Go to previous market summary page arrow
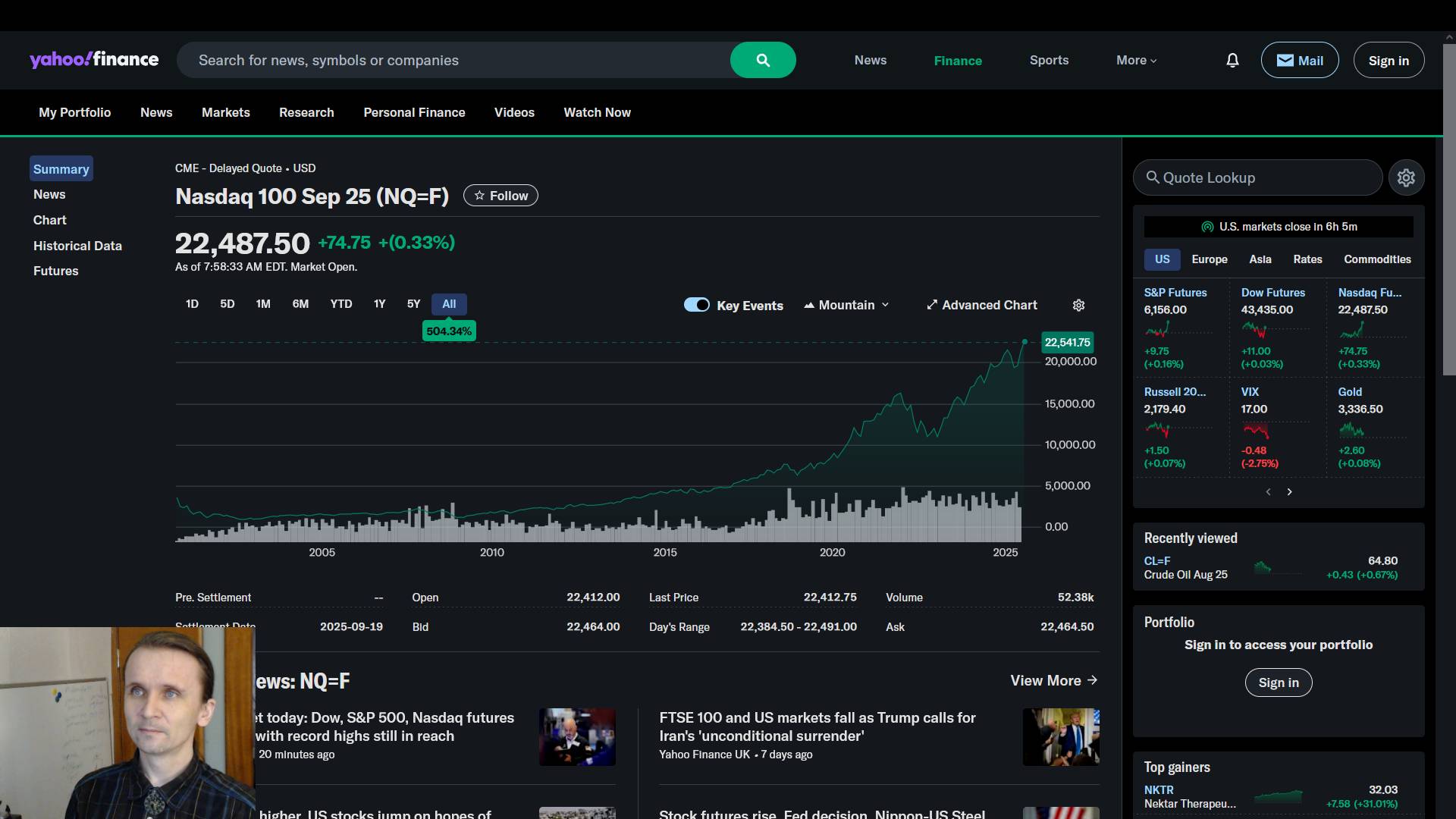 [x=1268, y=492]
